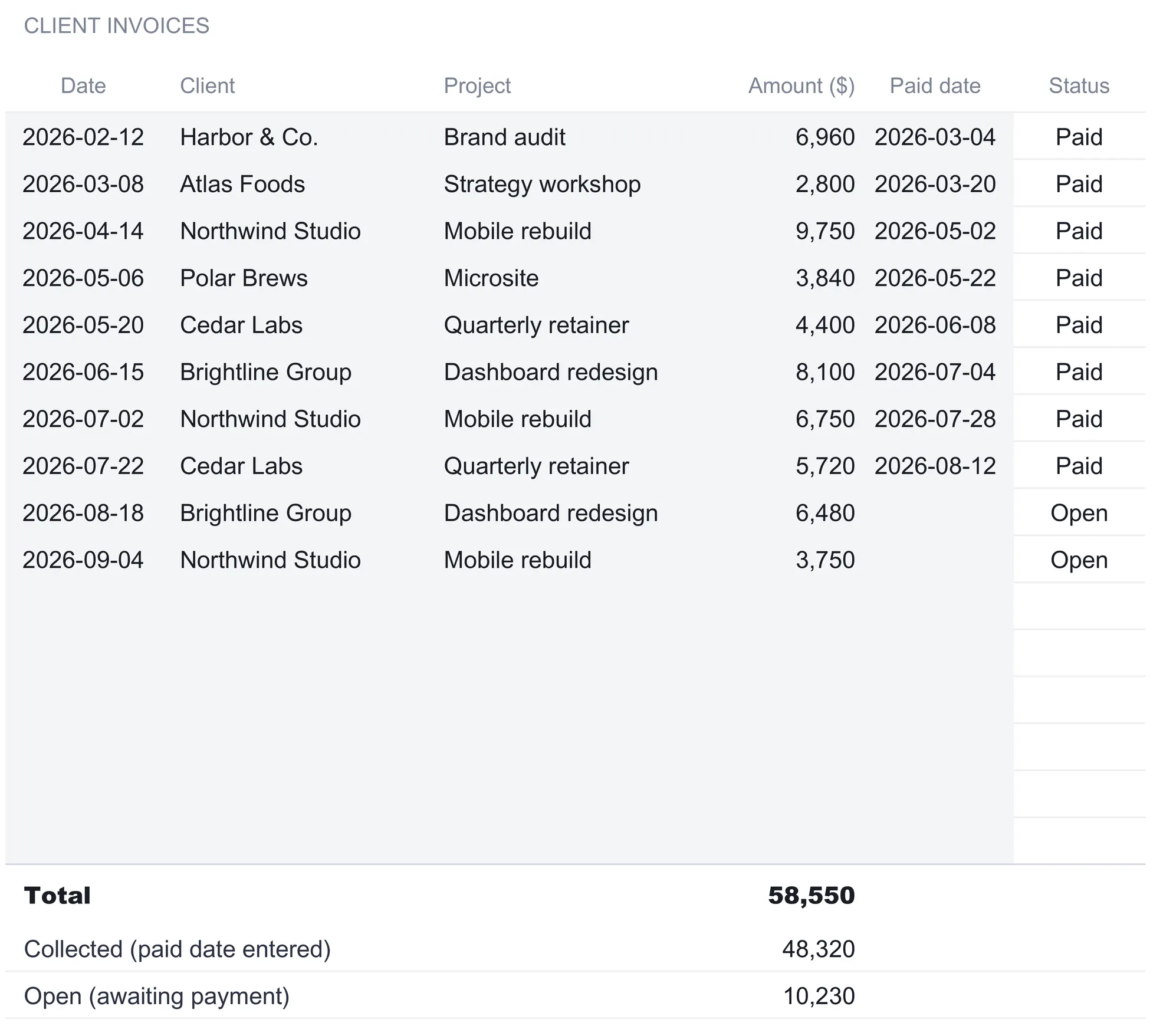Viewport: 1163px width, 1036px height.
Task: Select the Open awaiting payment value 10,230
Action: pyautogui.click(x=819, y=996)
